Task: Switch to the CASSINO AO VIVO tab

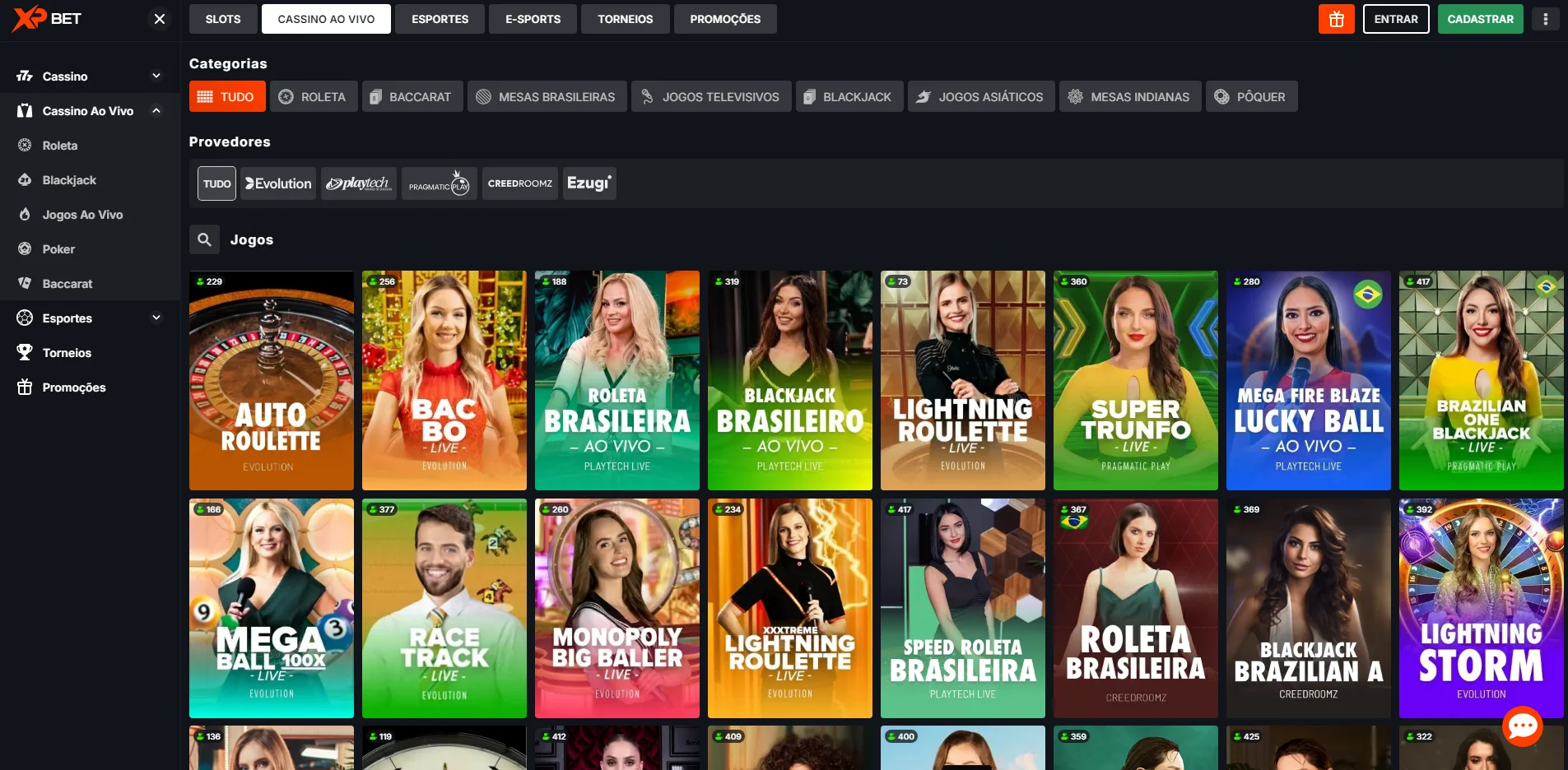Action: [326, 19]
